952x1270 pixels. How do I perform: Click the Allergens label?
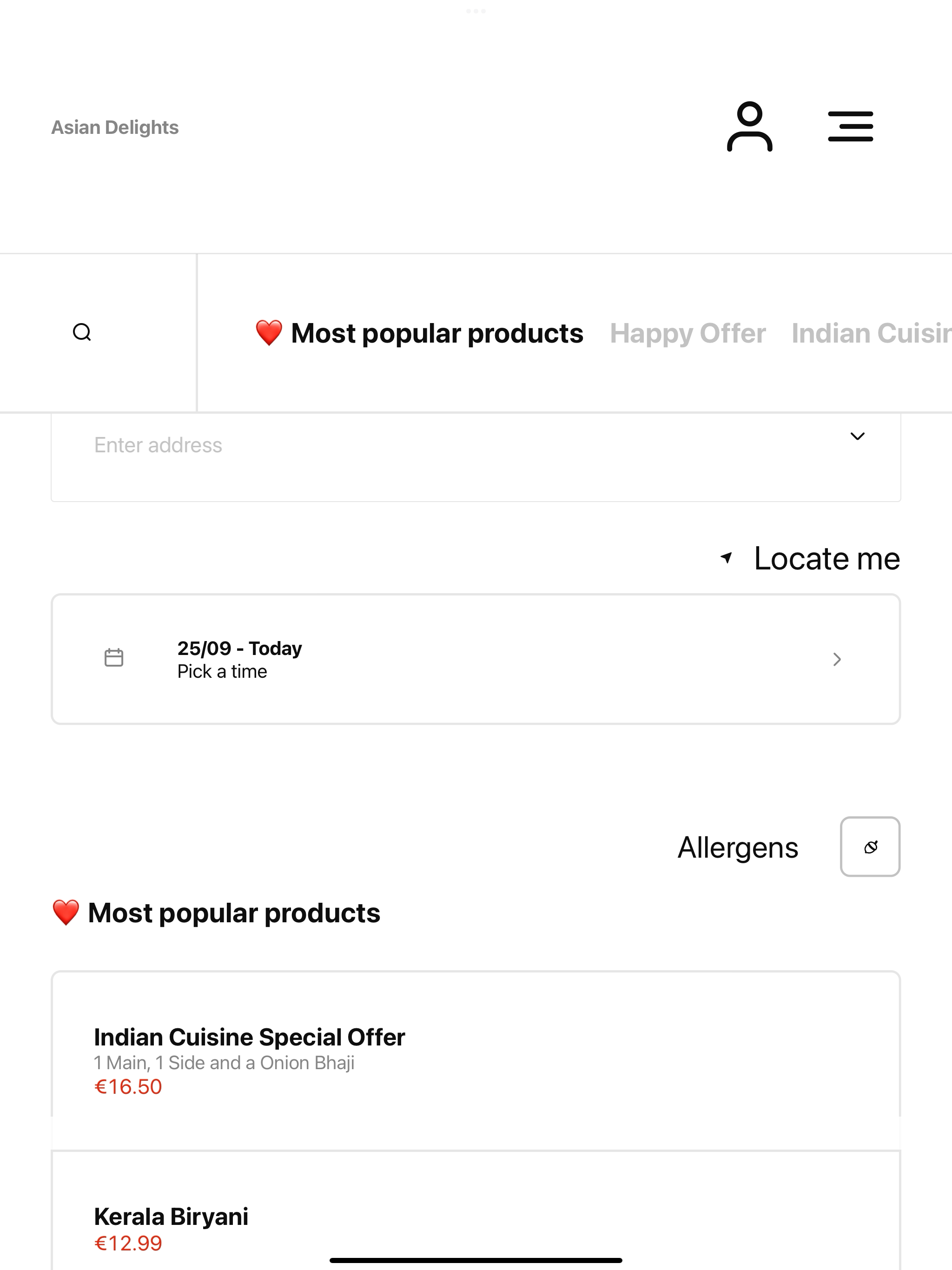738,848
